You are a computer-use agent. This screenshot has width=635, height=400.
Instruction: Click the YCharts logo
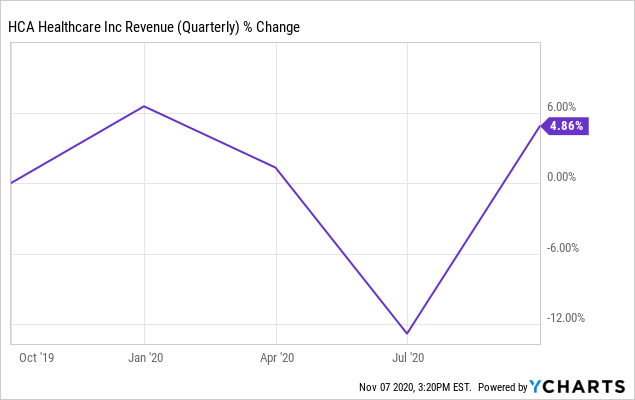coord(577,387)
